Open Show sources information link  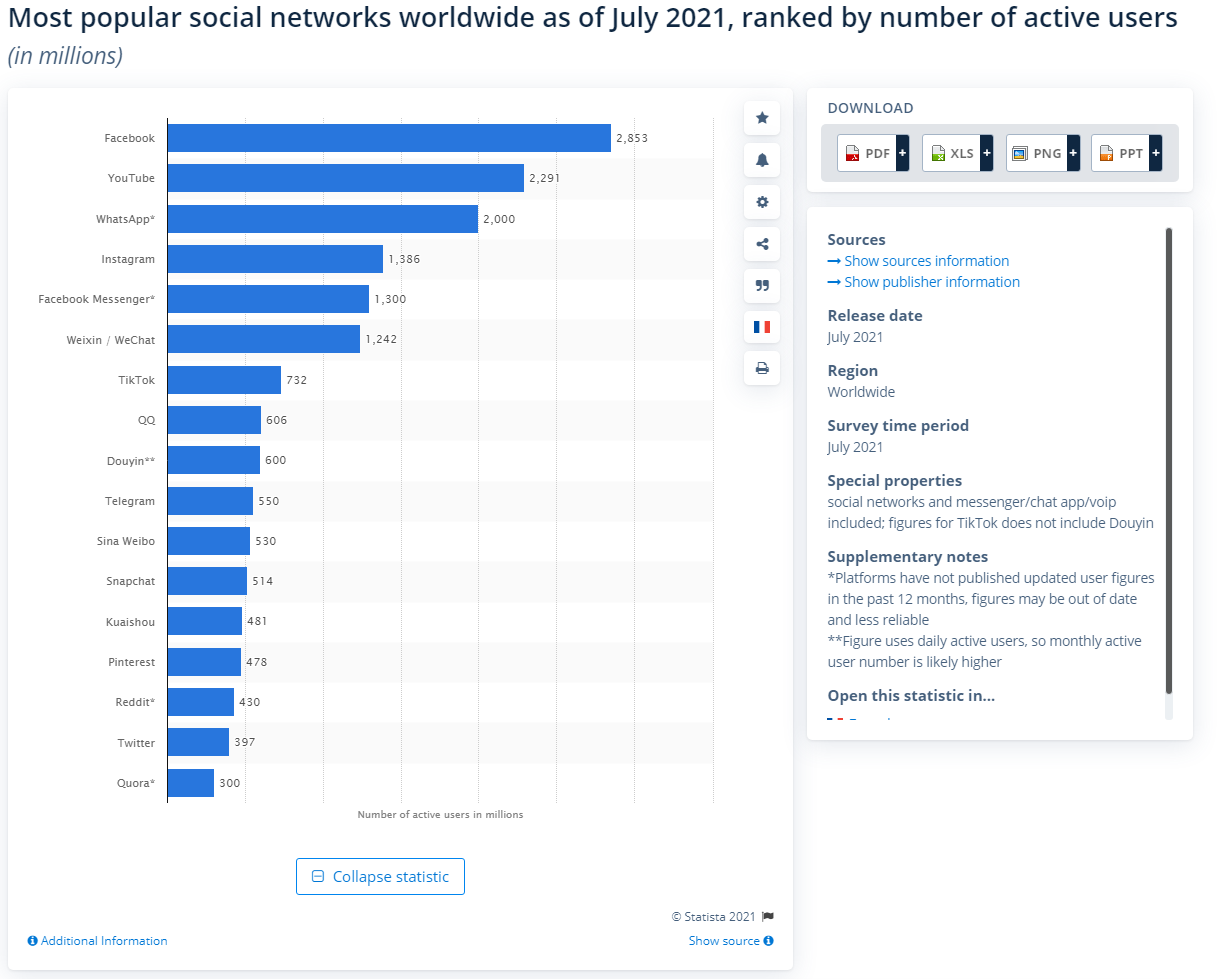[926, 260]
